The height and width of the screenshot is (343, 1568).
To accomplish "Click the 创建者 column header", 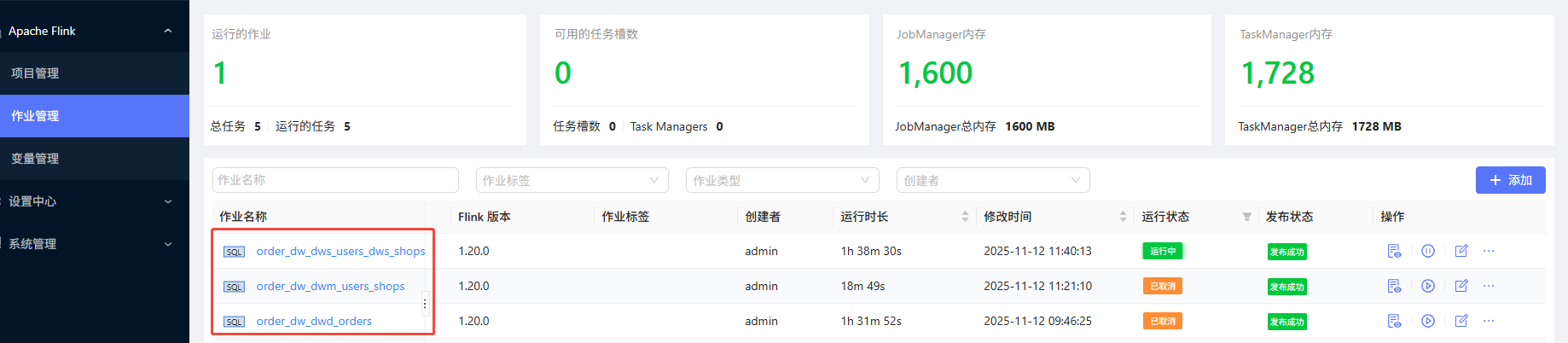I will 763,217.
